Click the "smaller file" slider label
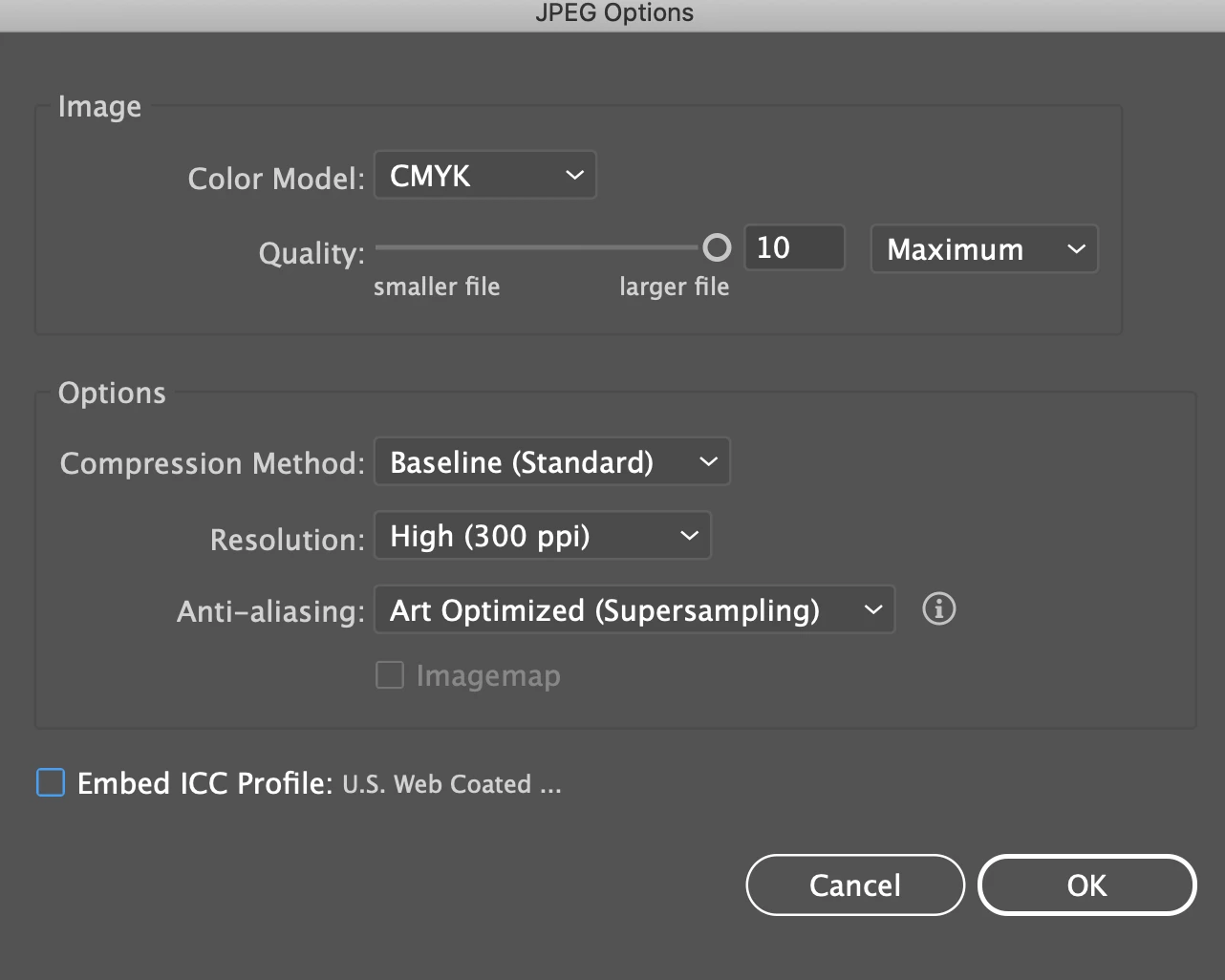The width and height of the screenshot is (1225, 980). click(x=437, y=287)
